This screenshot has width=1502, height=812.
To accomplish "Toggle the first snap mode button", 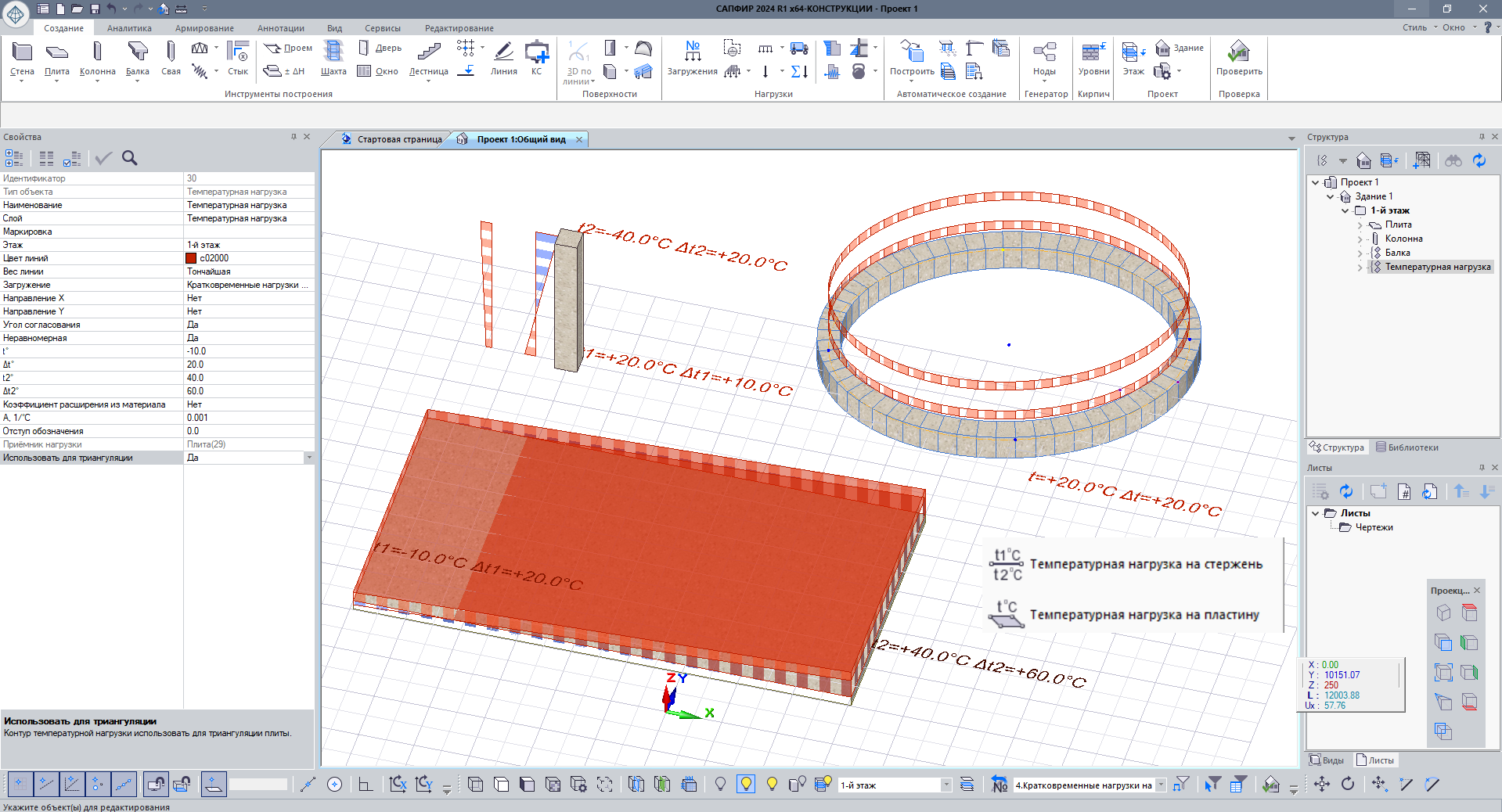I will coord(20,784).
